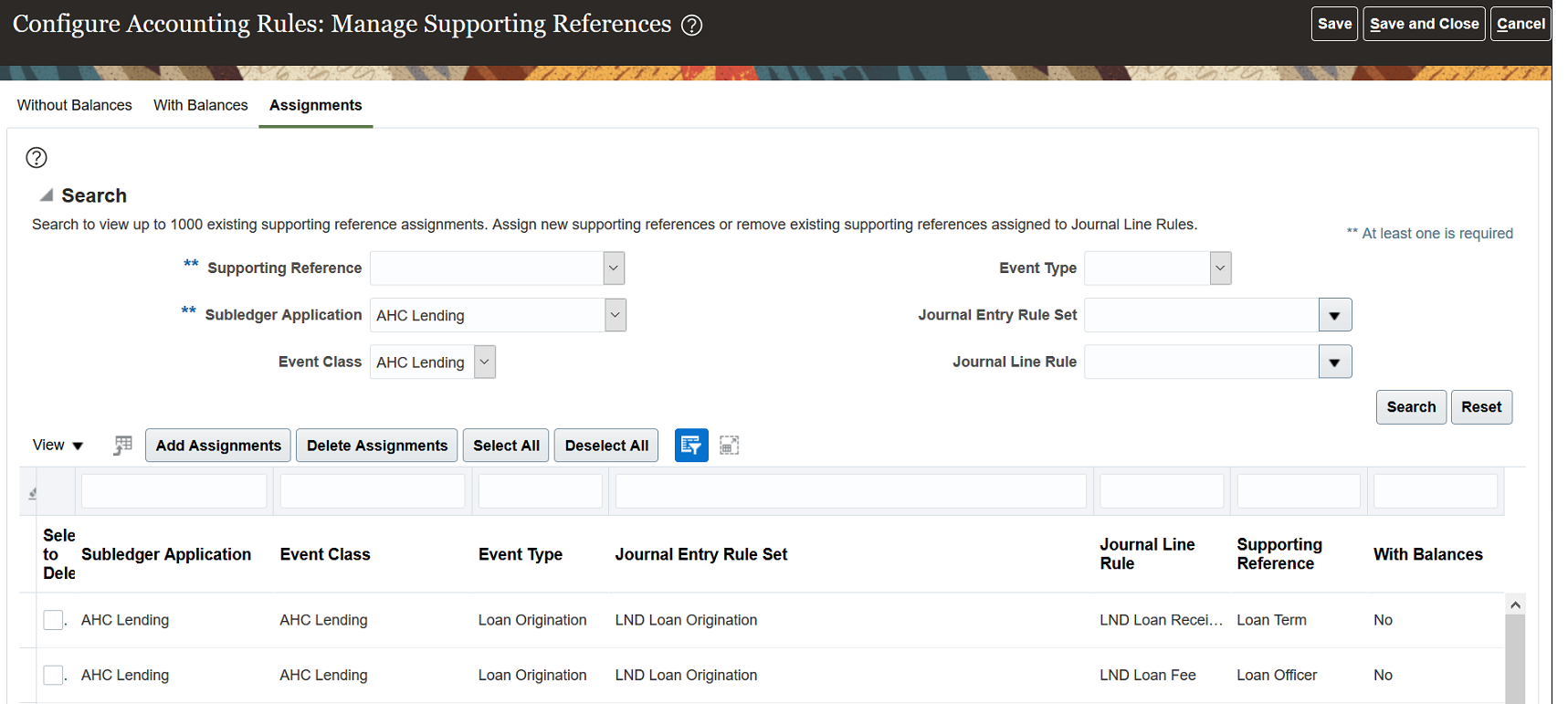Click the scroll up arrow of the table

[x=1515, y=605]
